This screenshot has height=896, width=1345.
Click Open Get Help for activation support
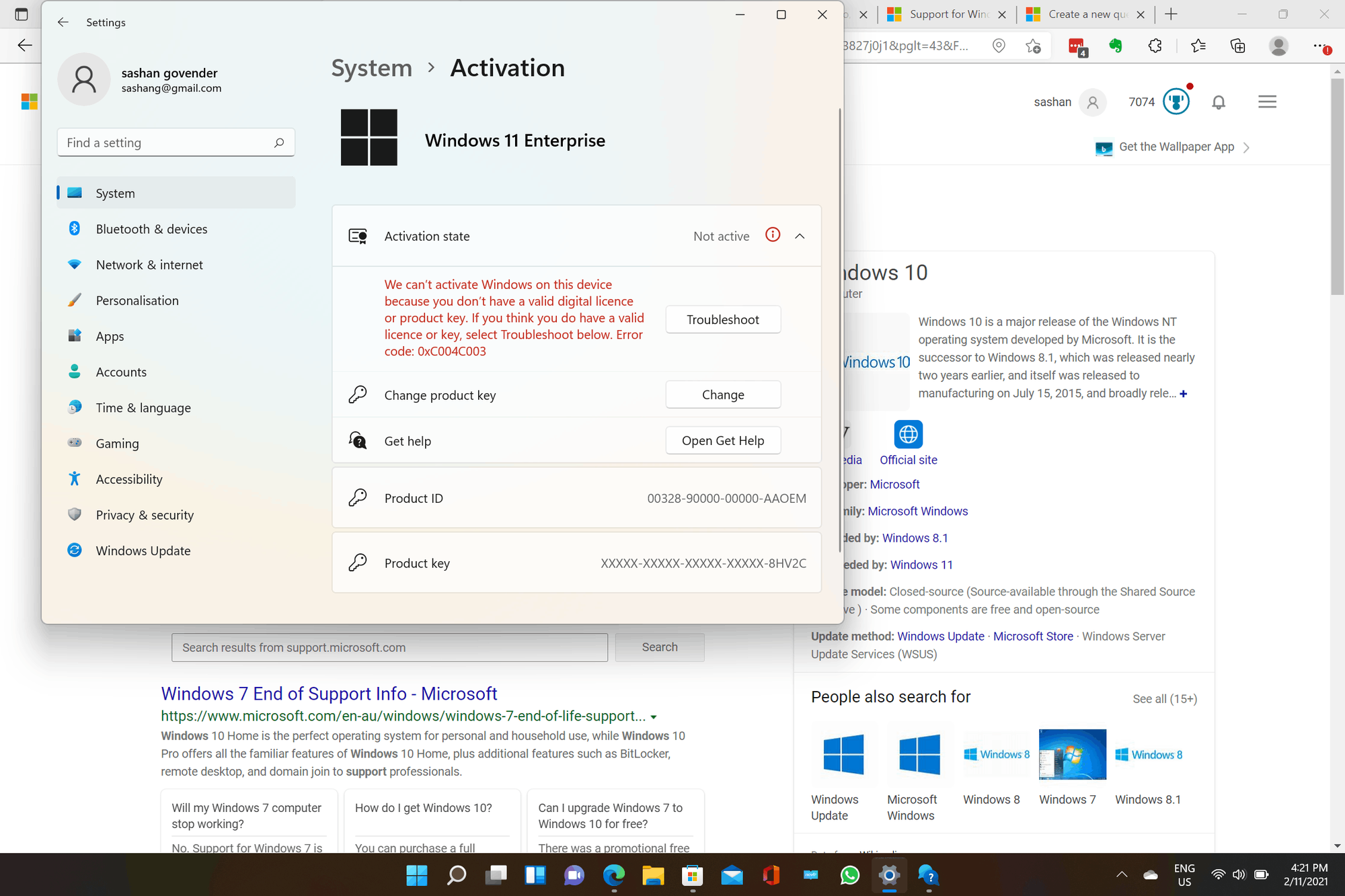(722, 440)
